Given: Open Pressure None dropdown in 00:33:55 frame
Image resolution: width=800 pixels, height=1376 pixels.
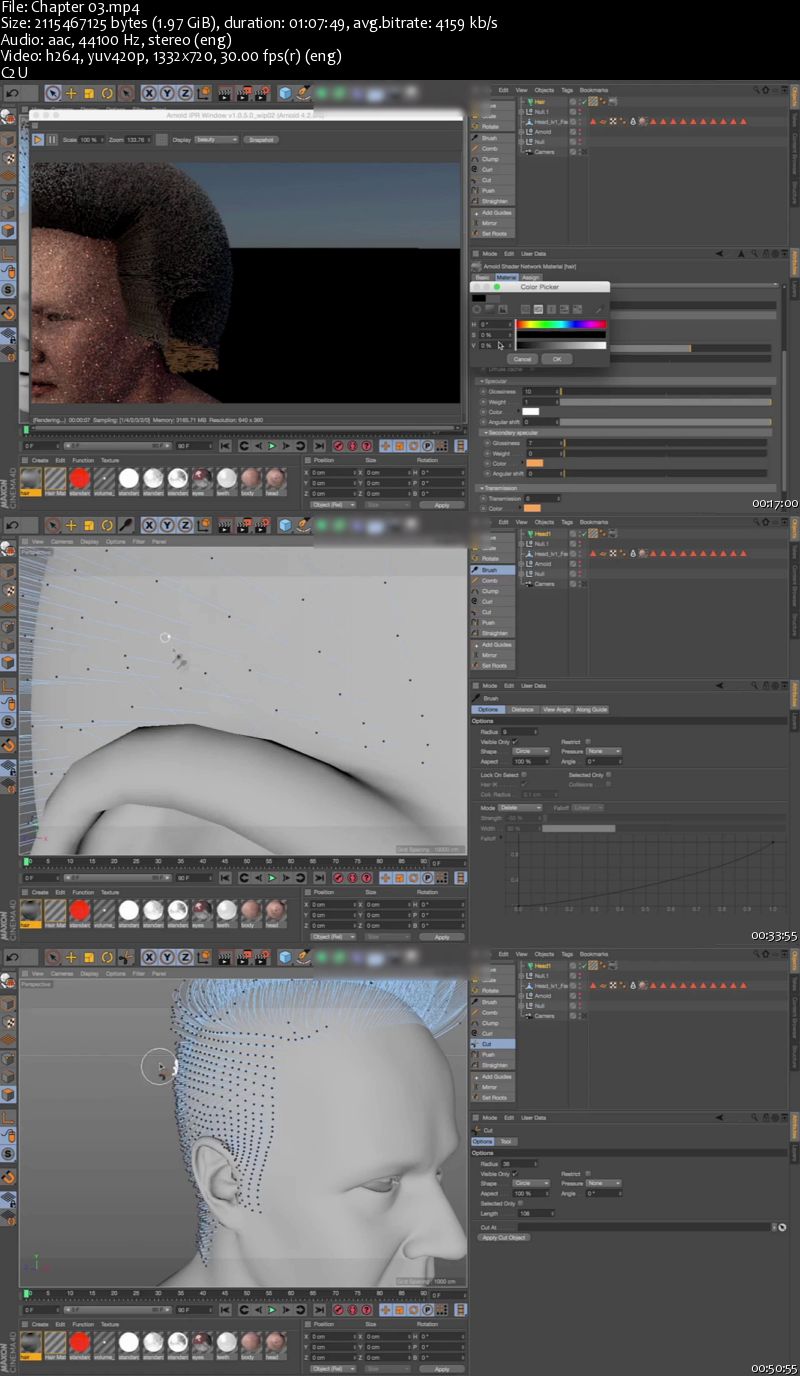Looking at the screenshot, I should [604, 751].
